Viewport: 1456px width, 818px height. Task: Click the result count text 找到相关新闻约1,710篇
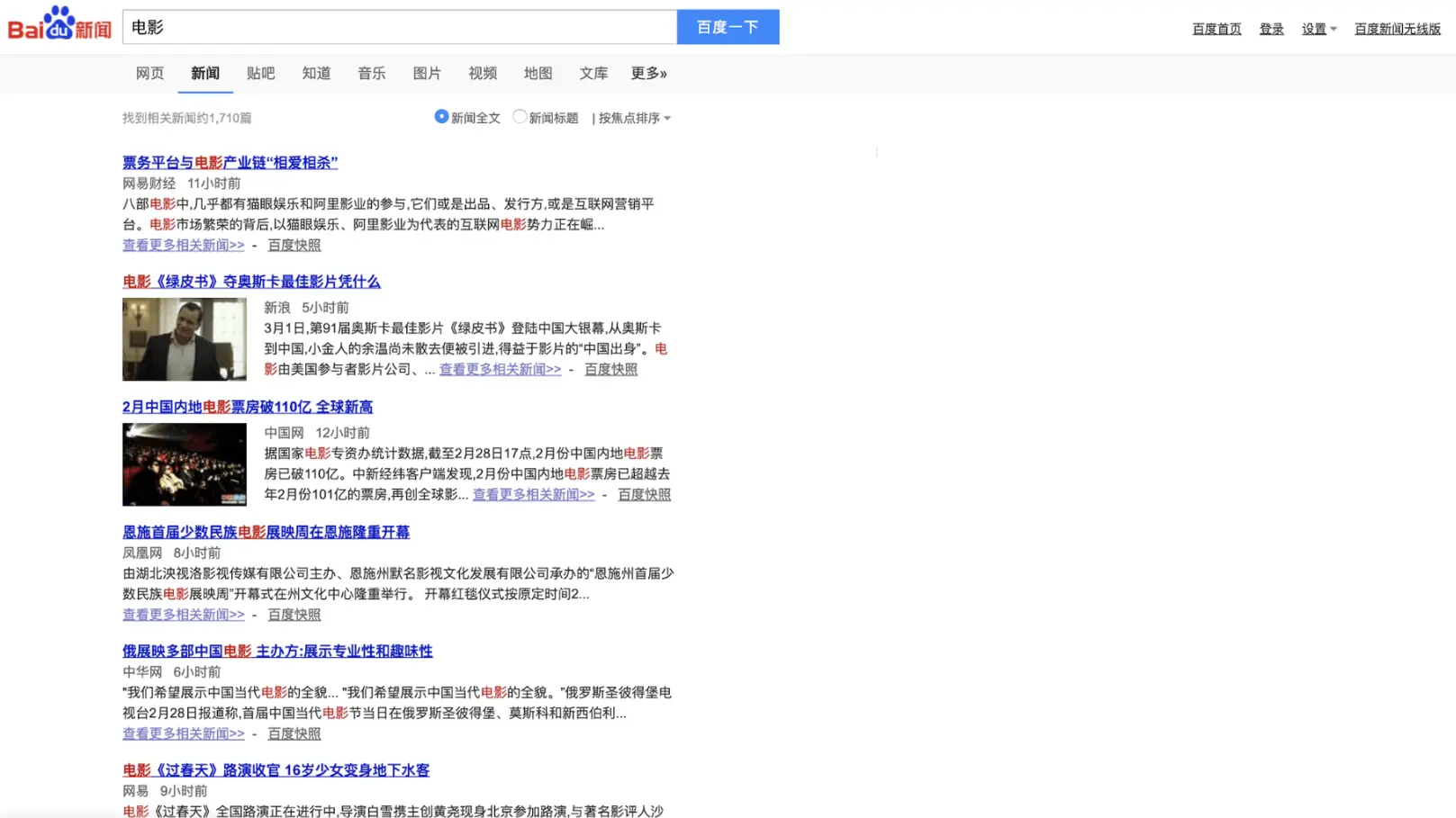[187, 118]
